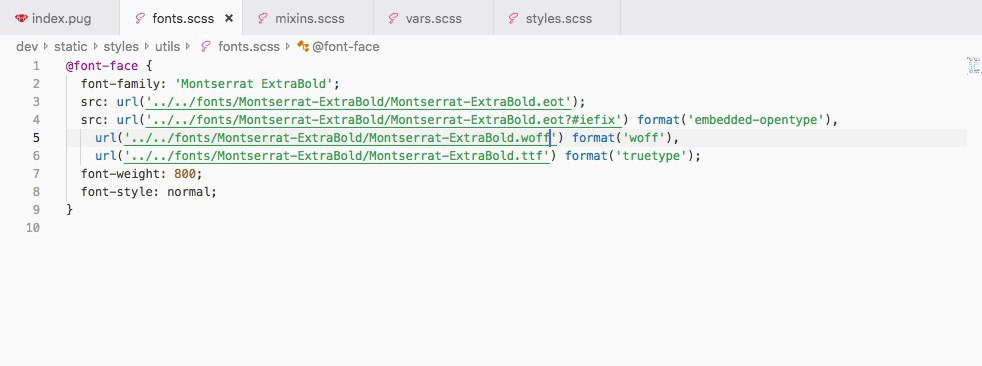Click the Pug icon on index.pug tab
Screen dimensions: 982x366
[21, 18]
